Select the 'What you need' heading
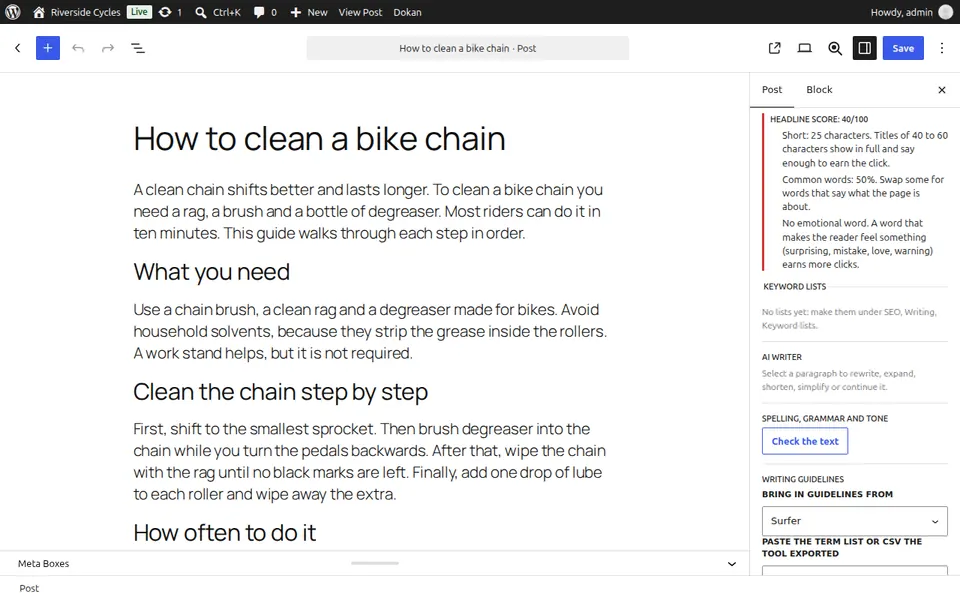 tap(212, 272)
